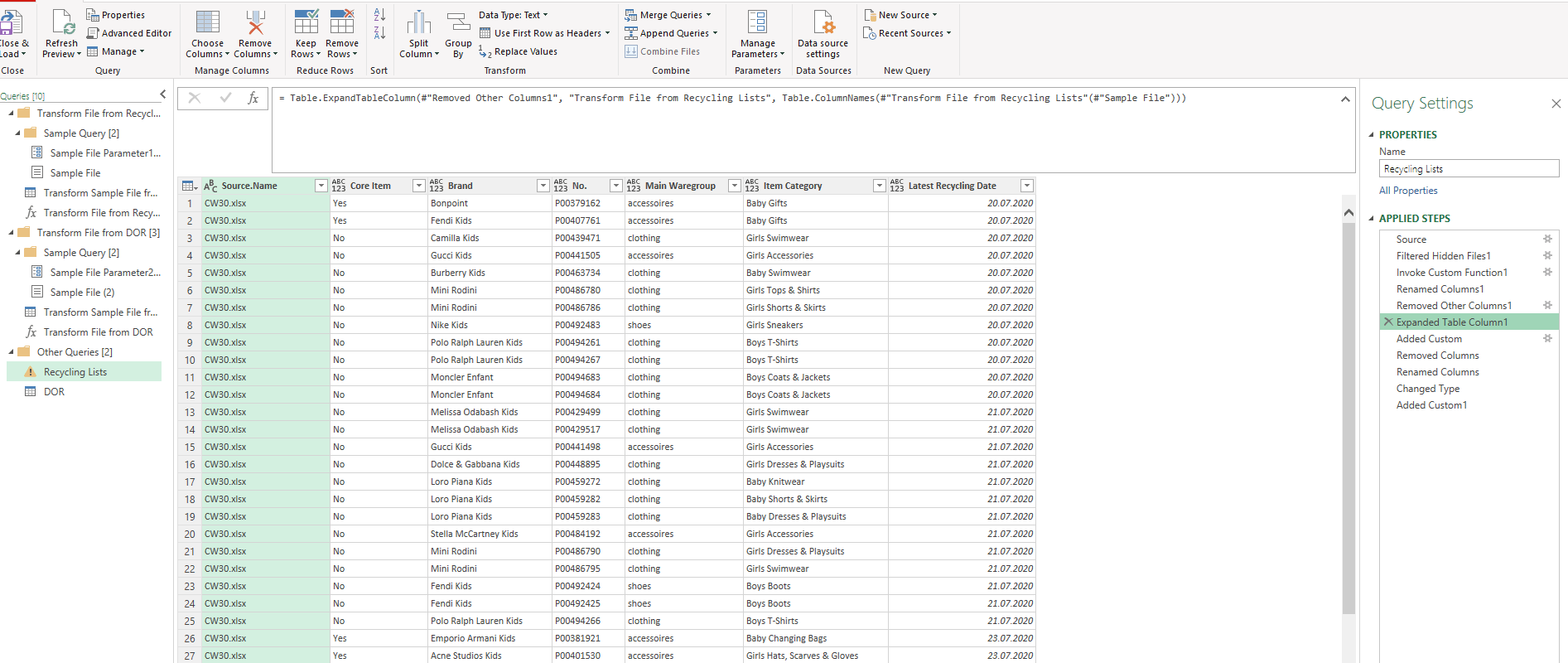
Task: Close the Query Settings pane
Action: (x=1556, y=104)
